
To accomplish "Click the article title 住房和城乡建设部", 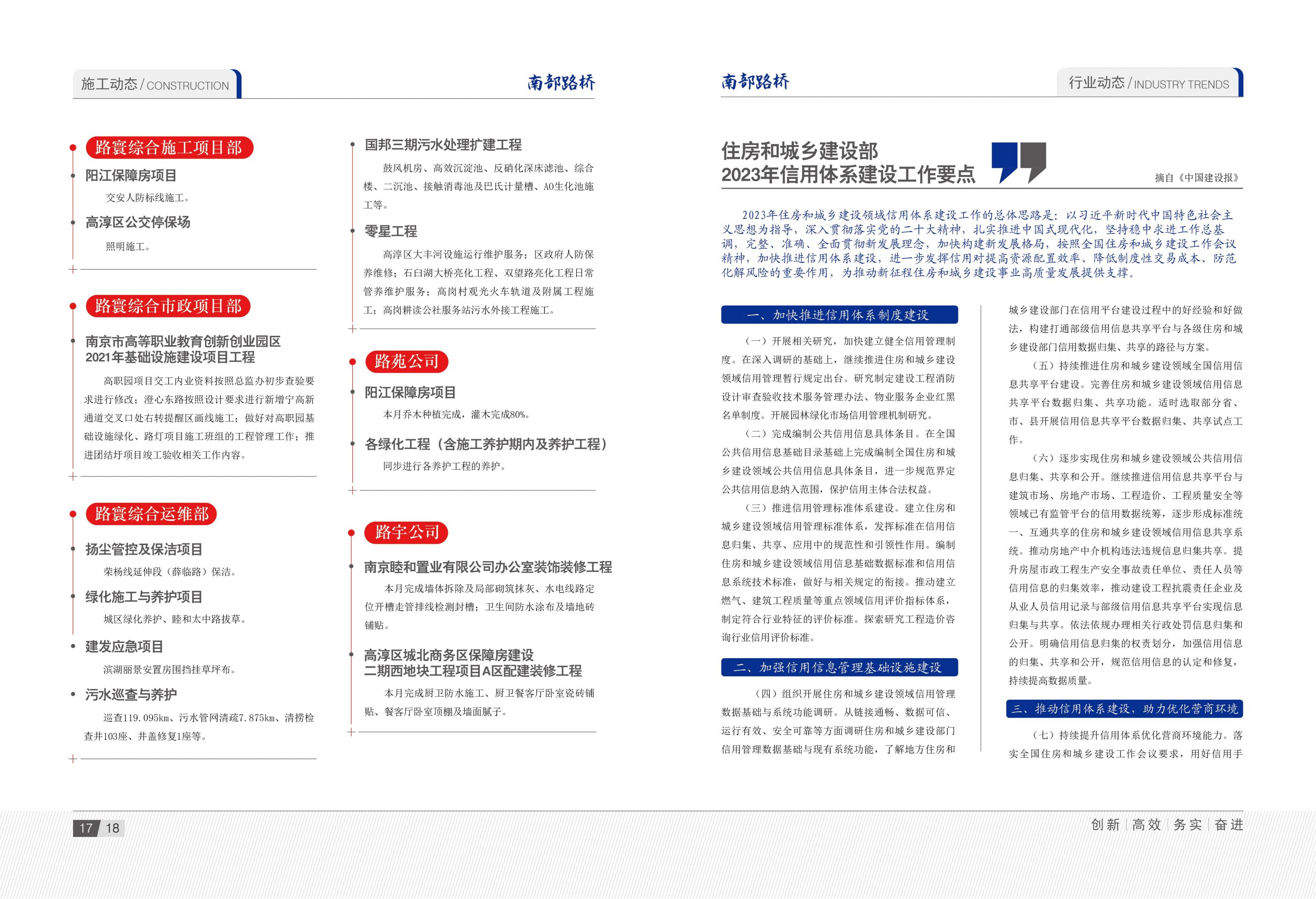I will point(799,151).
